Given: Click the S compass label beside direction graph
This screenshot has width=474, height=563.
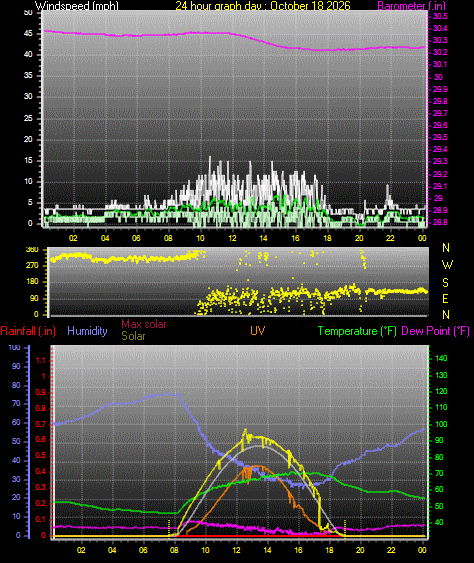Looking at the screenshot, I should (x=445, y=283).
